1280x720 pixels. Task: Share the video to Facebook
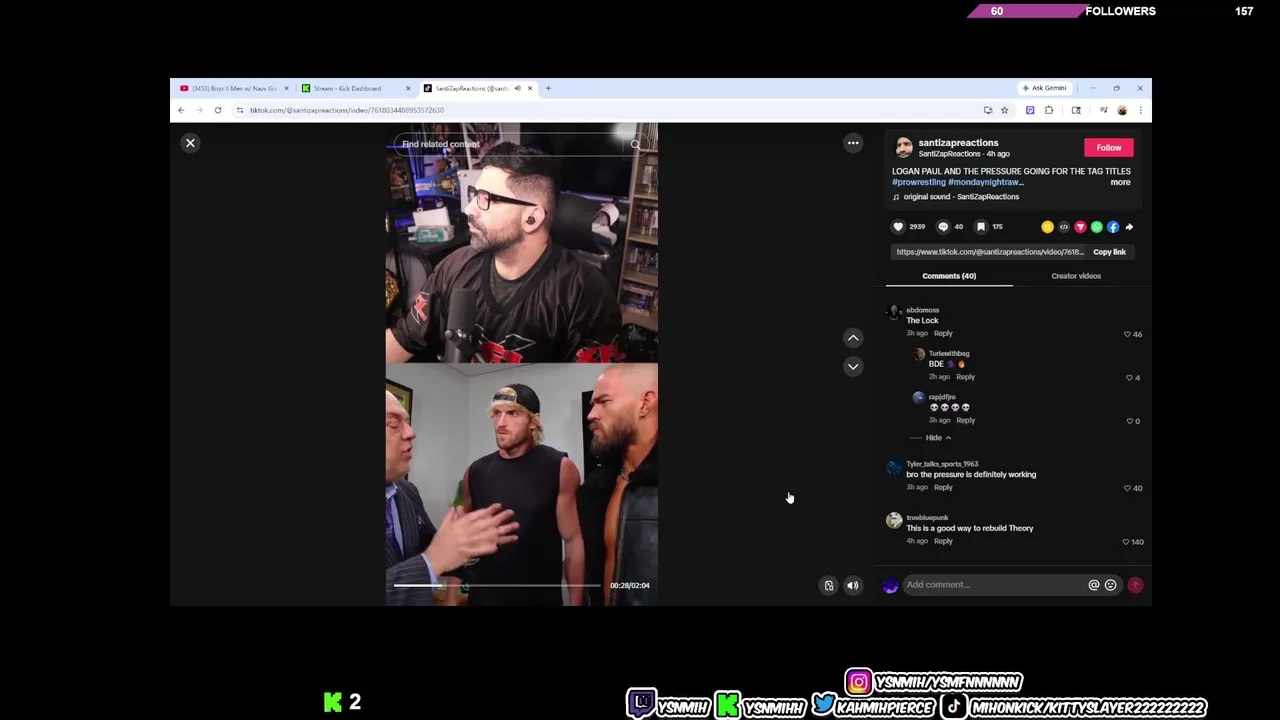[1113, 227]
